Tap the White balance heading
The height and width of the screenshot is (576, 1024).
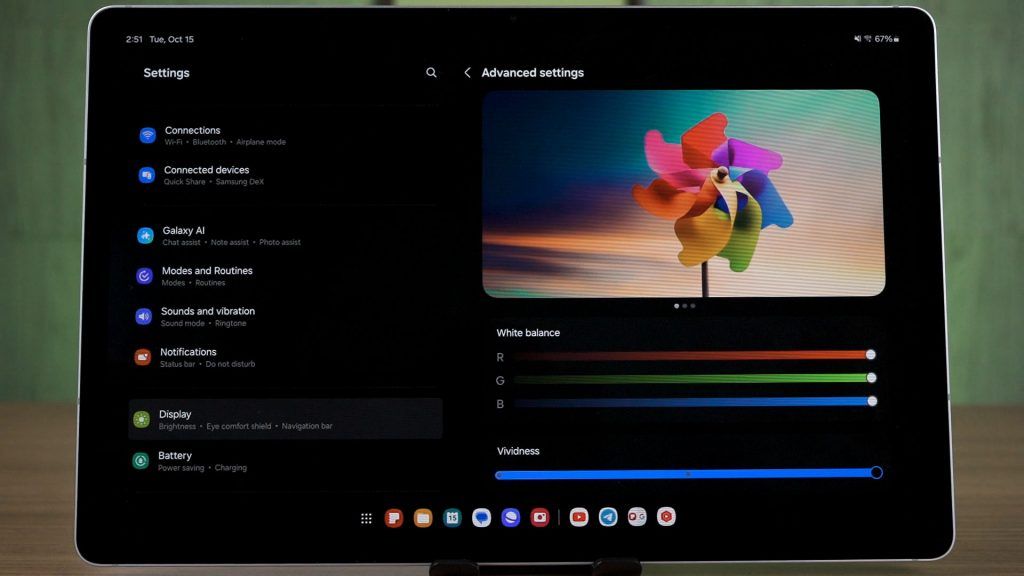click(528, 332)
